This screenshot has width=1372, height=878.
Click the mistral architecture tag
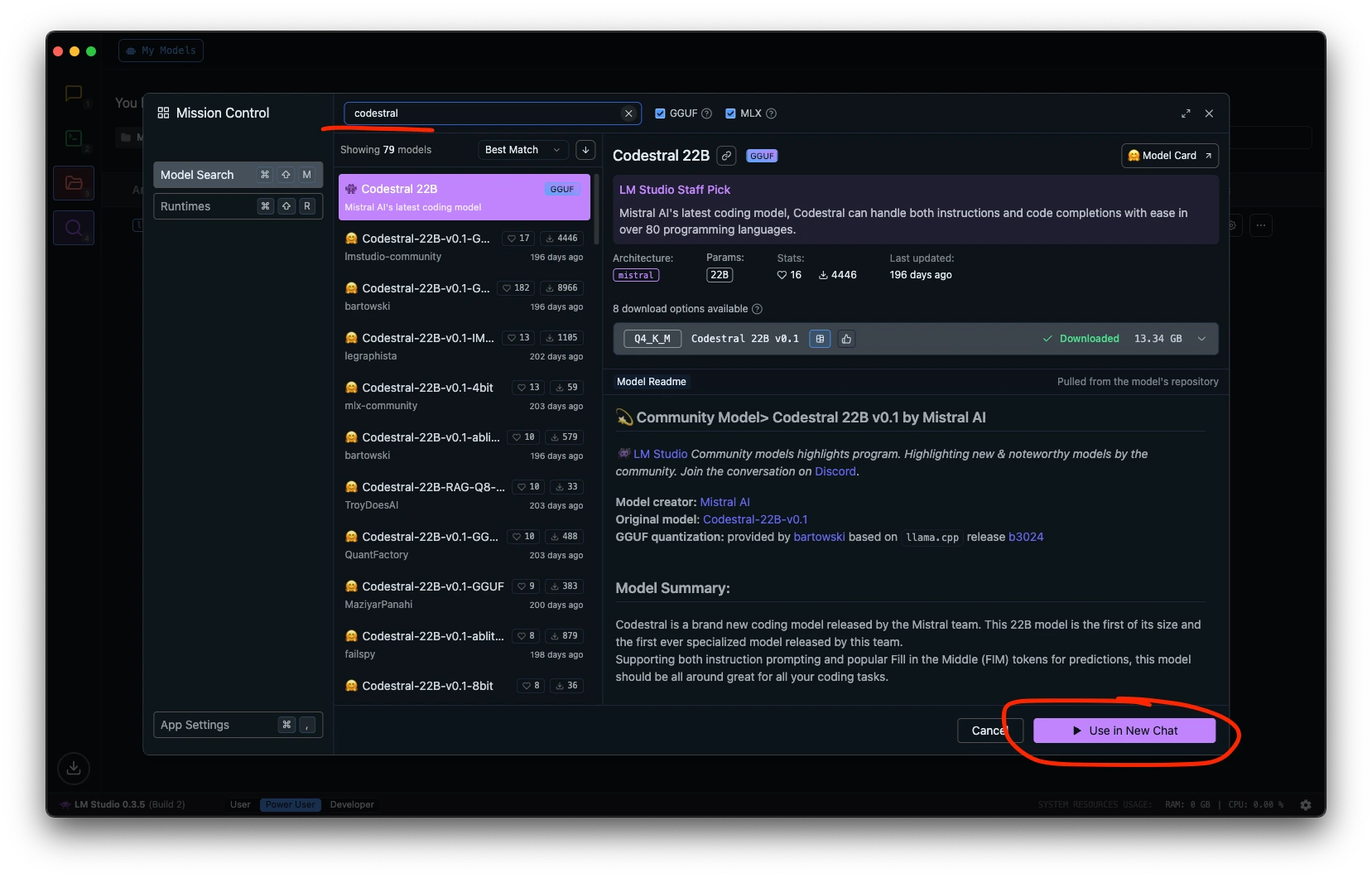(x=636, y=275)
